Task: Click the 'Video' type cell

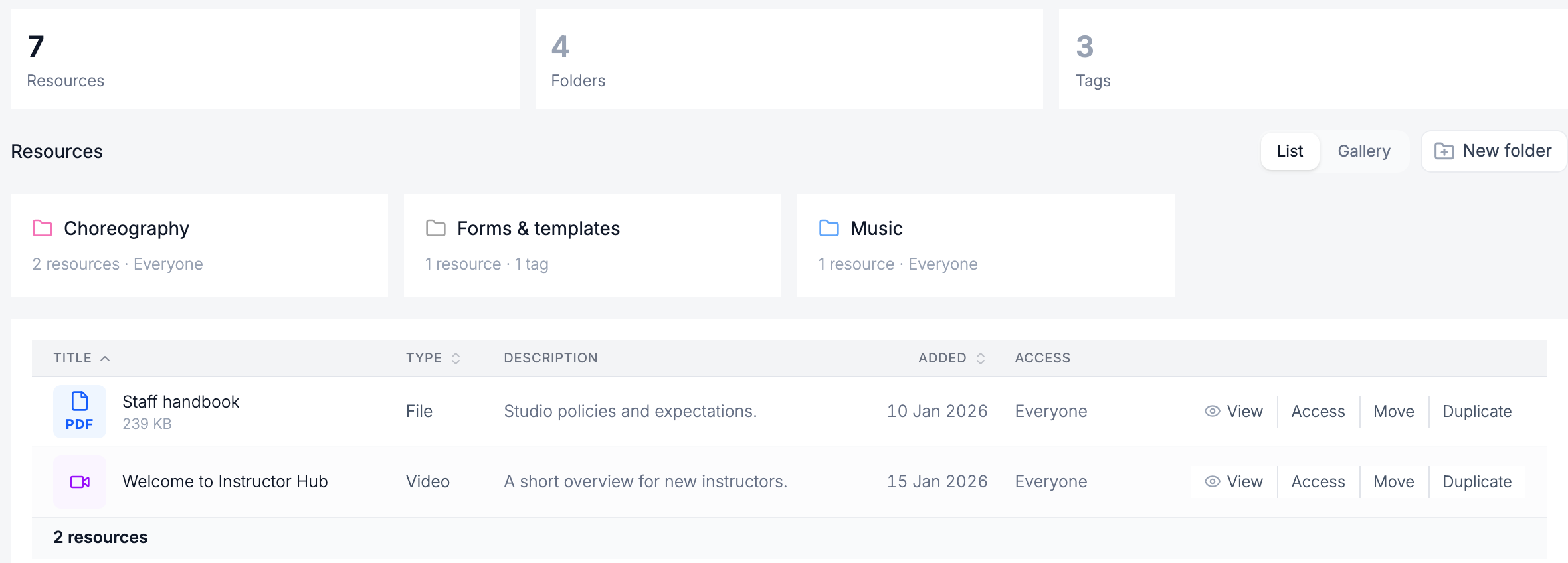Action: (428, 482)
